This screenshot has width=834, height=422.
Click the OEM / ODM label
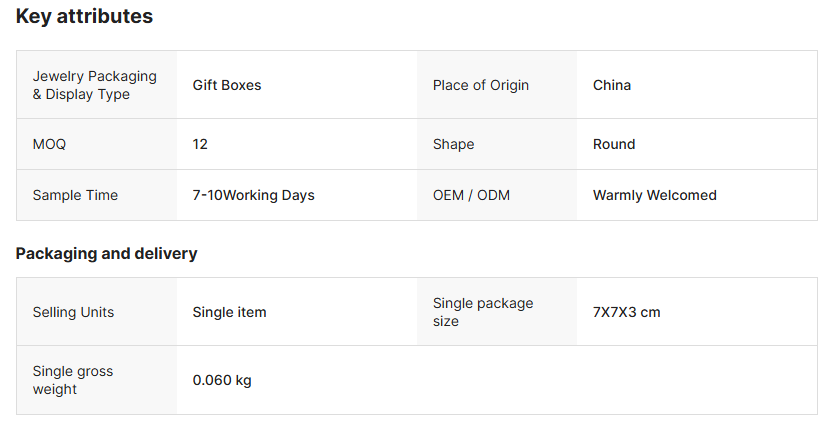(x=471, y=195)
